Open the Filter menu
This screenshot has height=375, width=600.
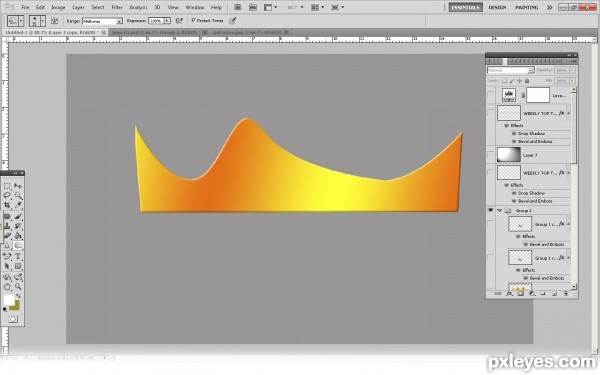pos(117,7)
